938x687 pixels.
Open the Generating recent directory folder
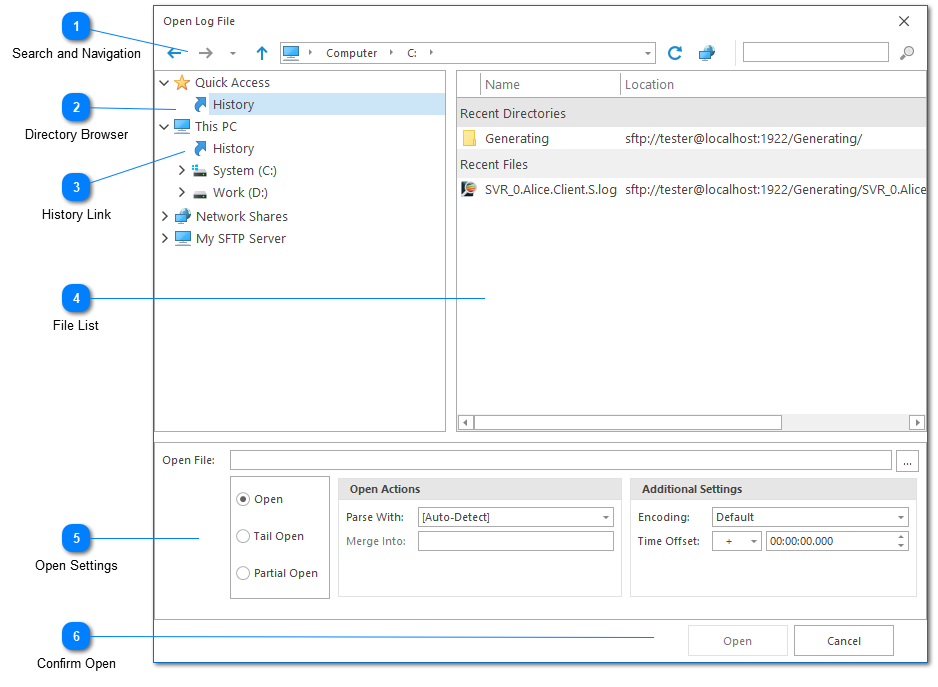coord(516,139)
